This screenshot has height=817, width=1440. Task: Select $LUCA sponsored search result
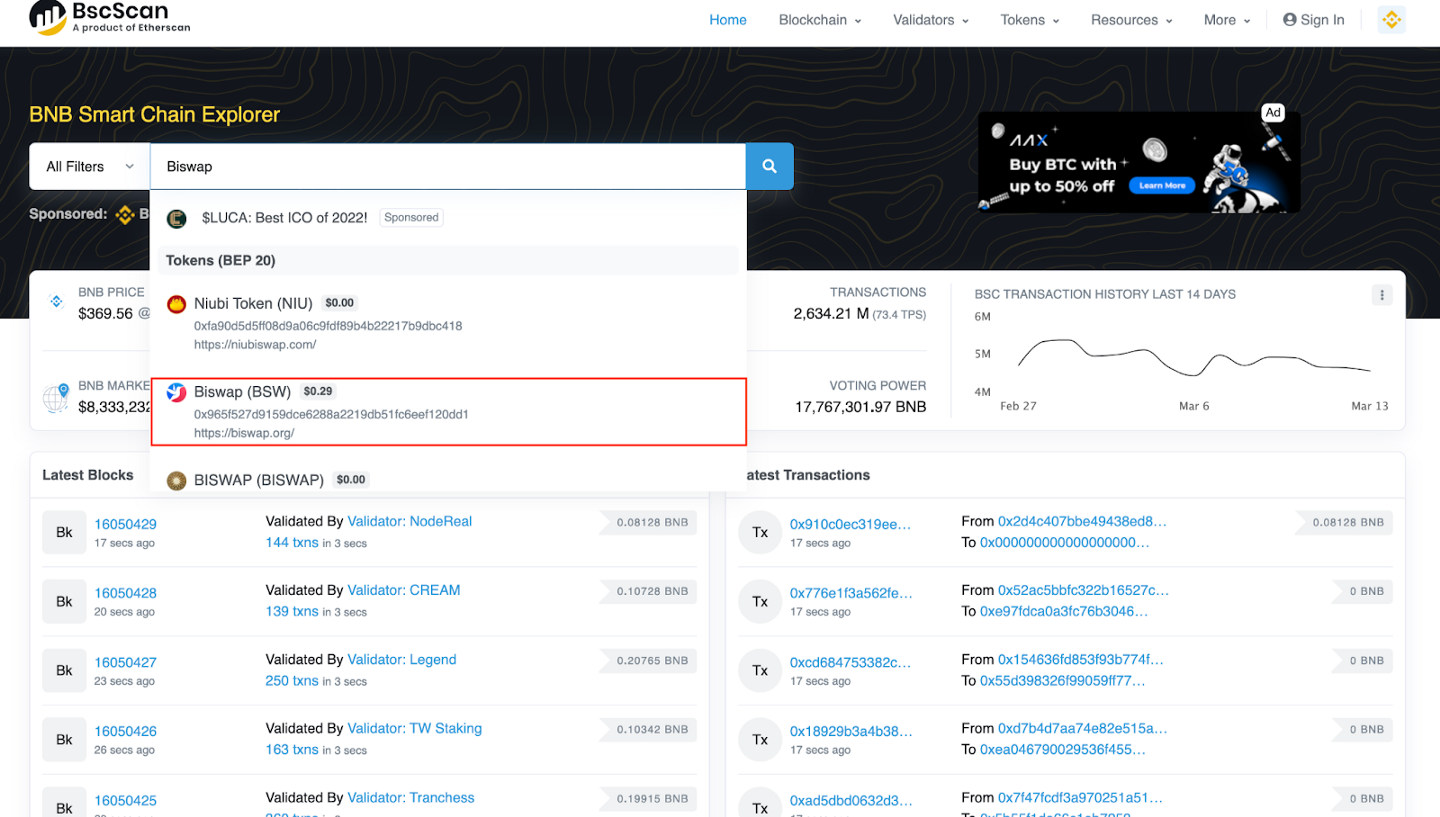click(449, 217)
